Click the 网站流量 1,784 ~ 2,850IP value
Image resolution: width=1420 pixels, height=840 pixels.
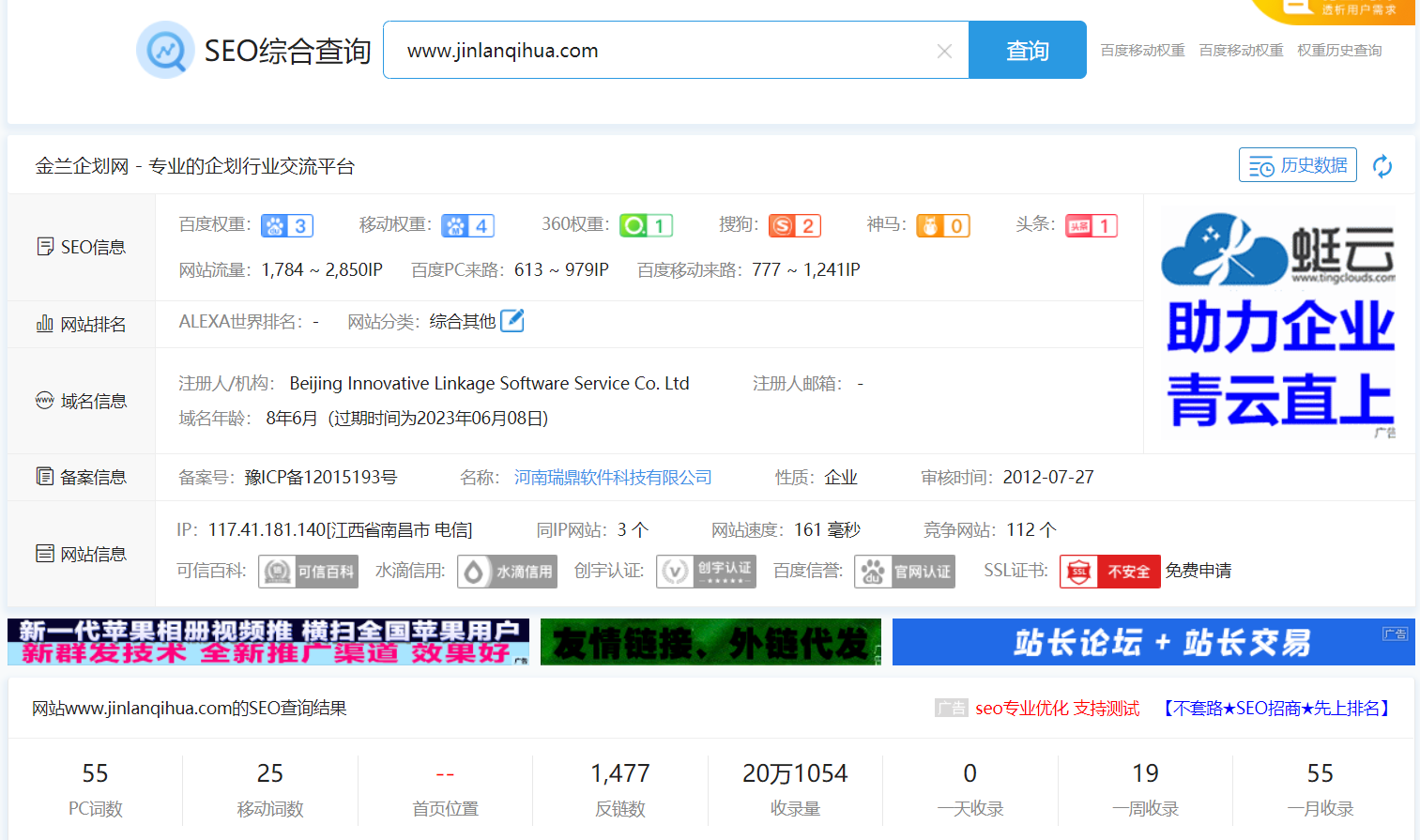click(x=322, y=270)
